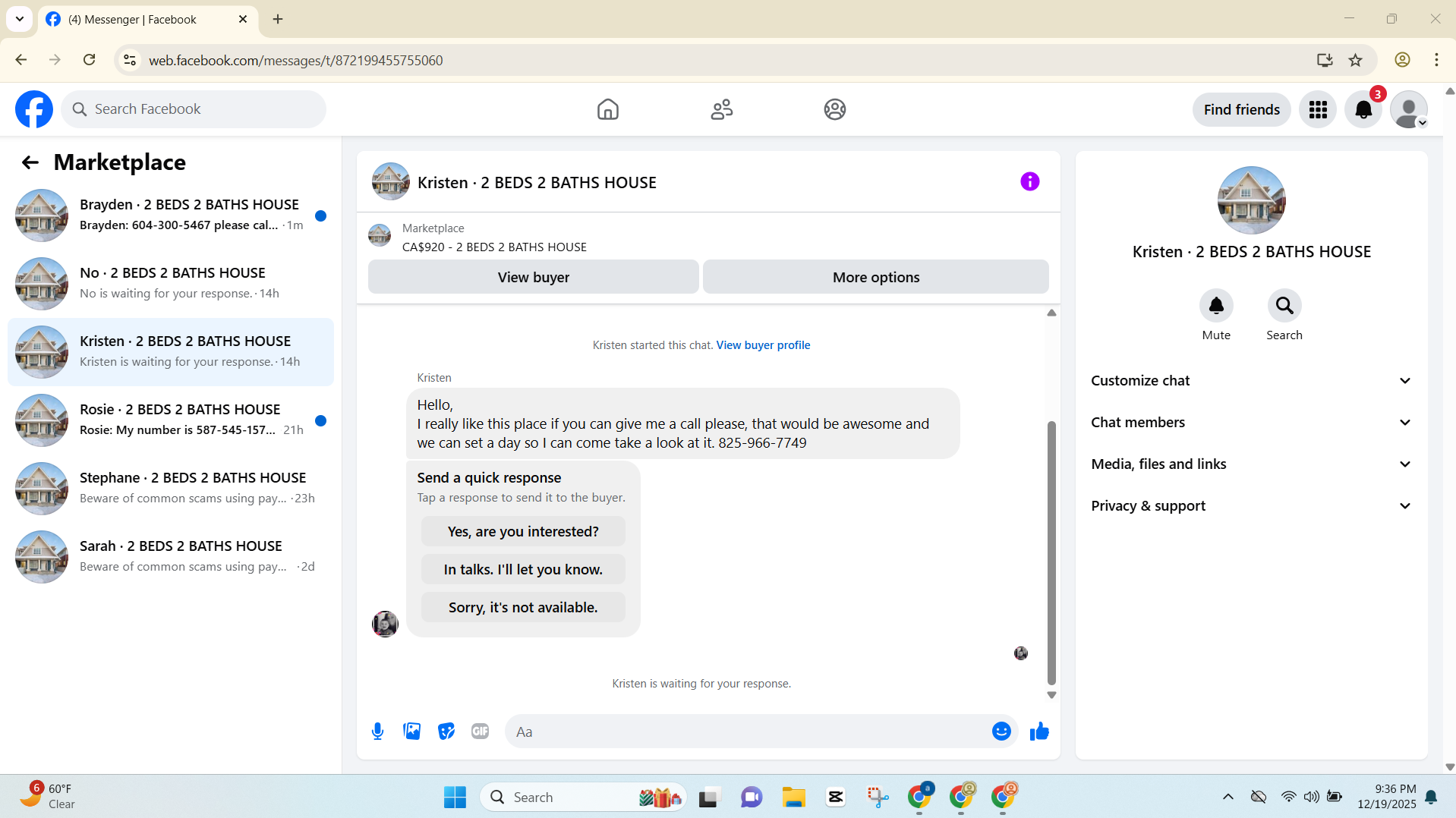Viewport: 1456px width, 818px height.
Task: Open View buyer profile link
Action: [763, 345]
